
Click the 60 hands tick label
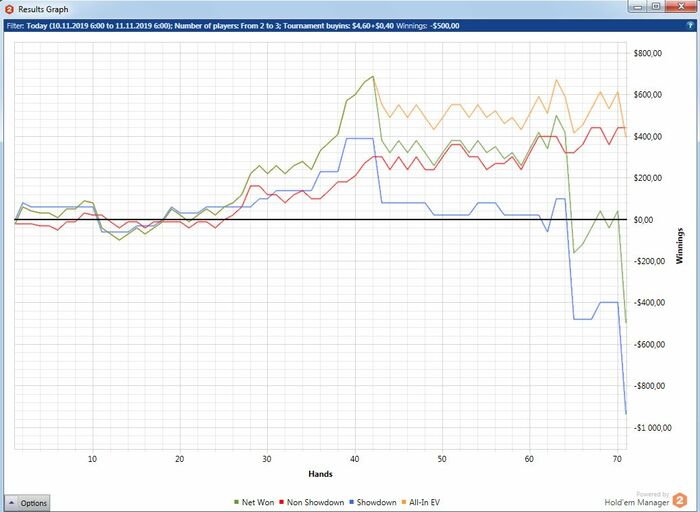pyautogui.click(x=529, y=459)
